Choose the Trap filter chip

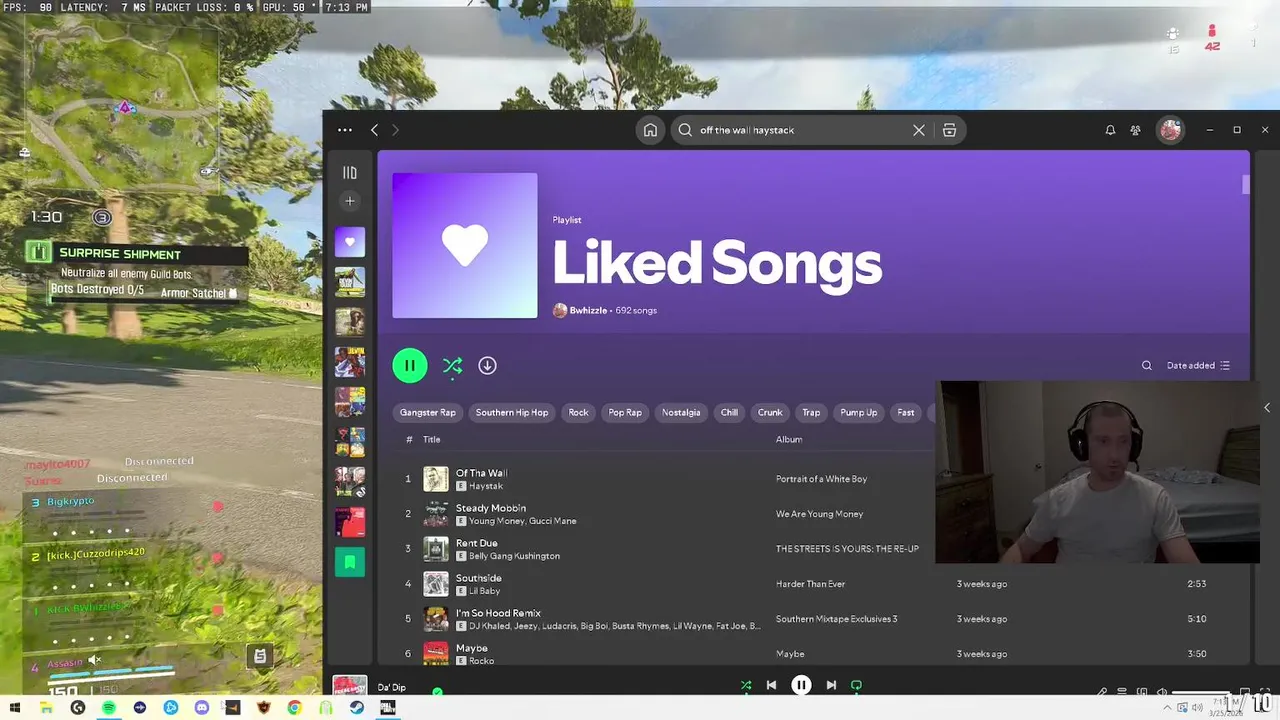point(811,412)
